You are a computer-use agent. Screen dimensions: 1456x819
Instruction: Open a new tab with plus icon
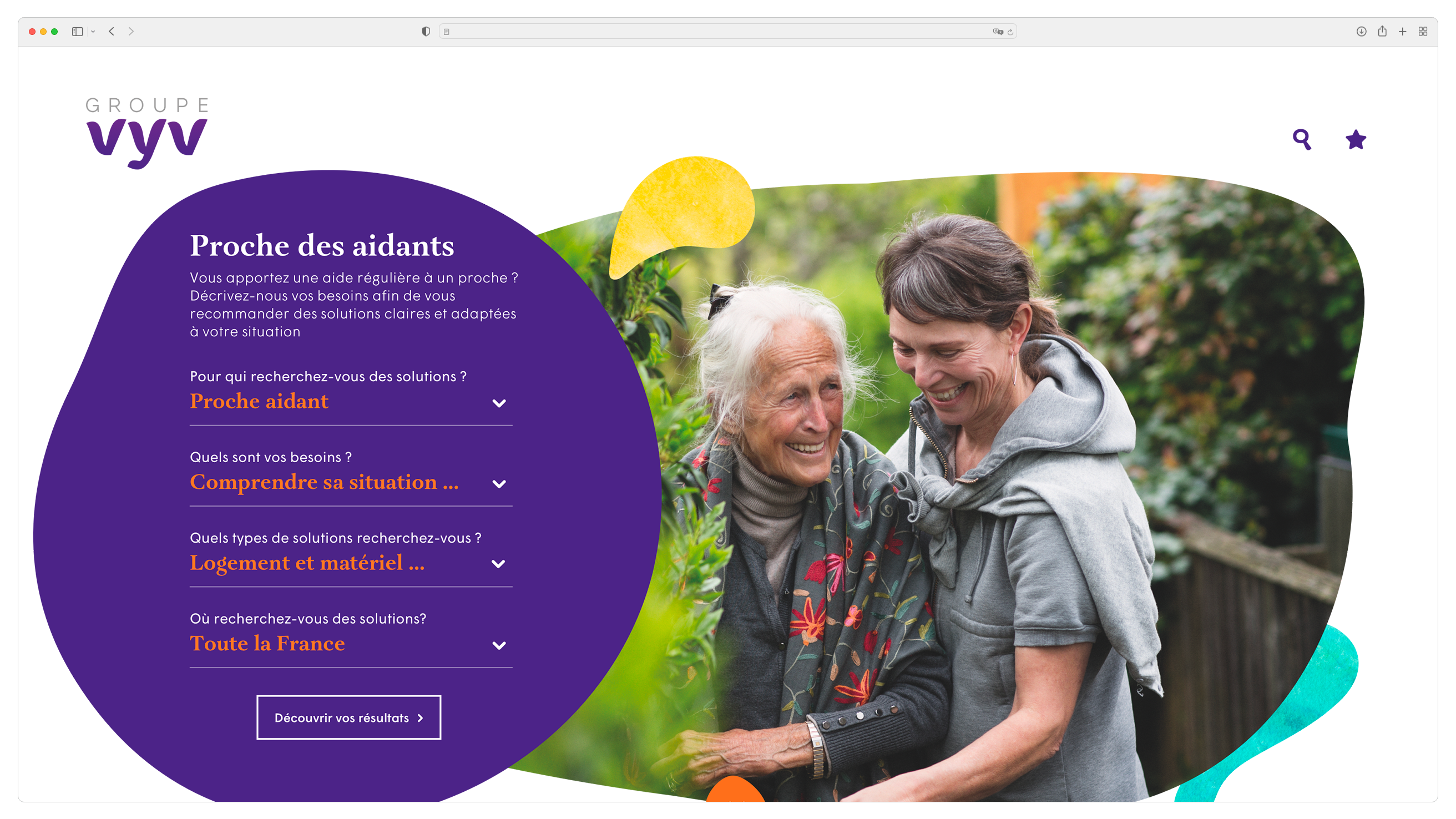(1402, 32)
